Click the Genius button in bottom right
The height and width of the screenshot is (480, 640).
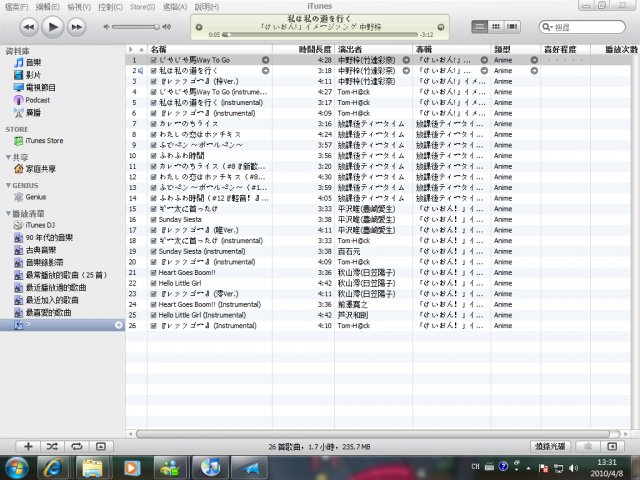pos(588,447)
